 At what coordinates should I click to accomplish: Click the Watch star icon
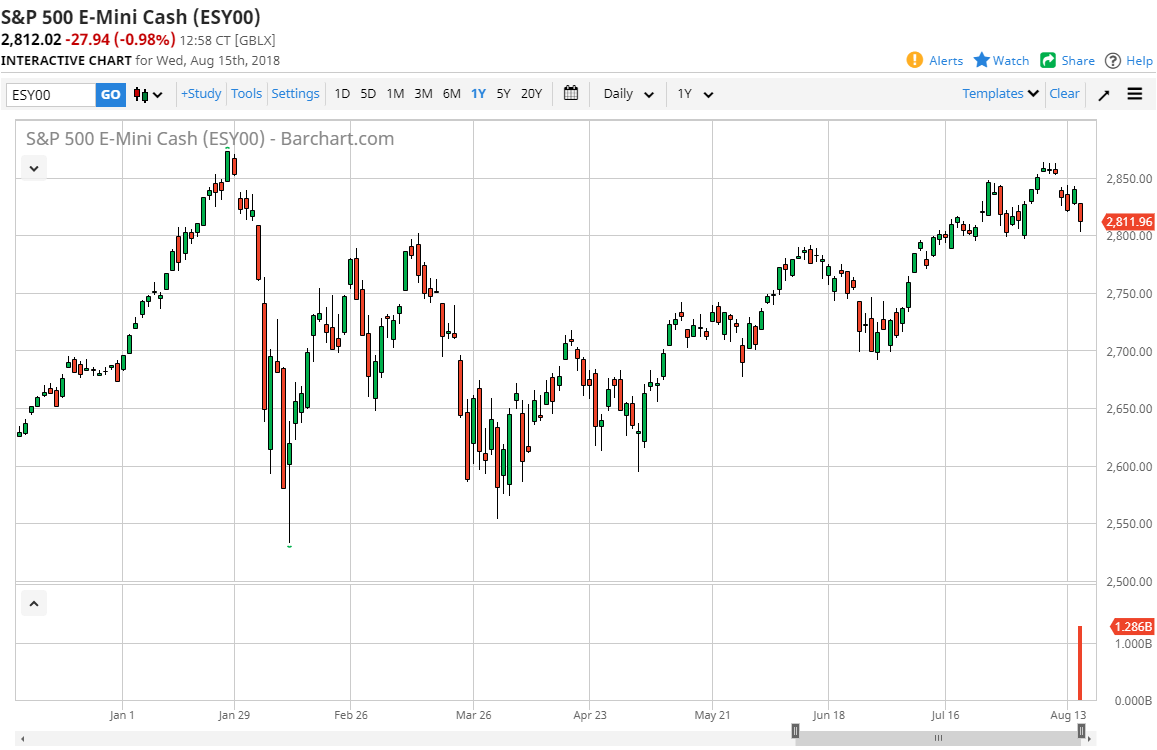tap(982, 60)
